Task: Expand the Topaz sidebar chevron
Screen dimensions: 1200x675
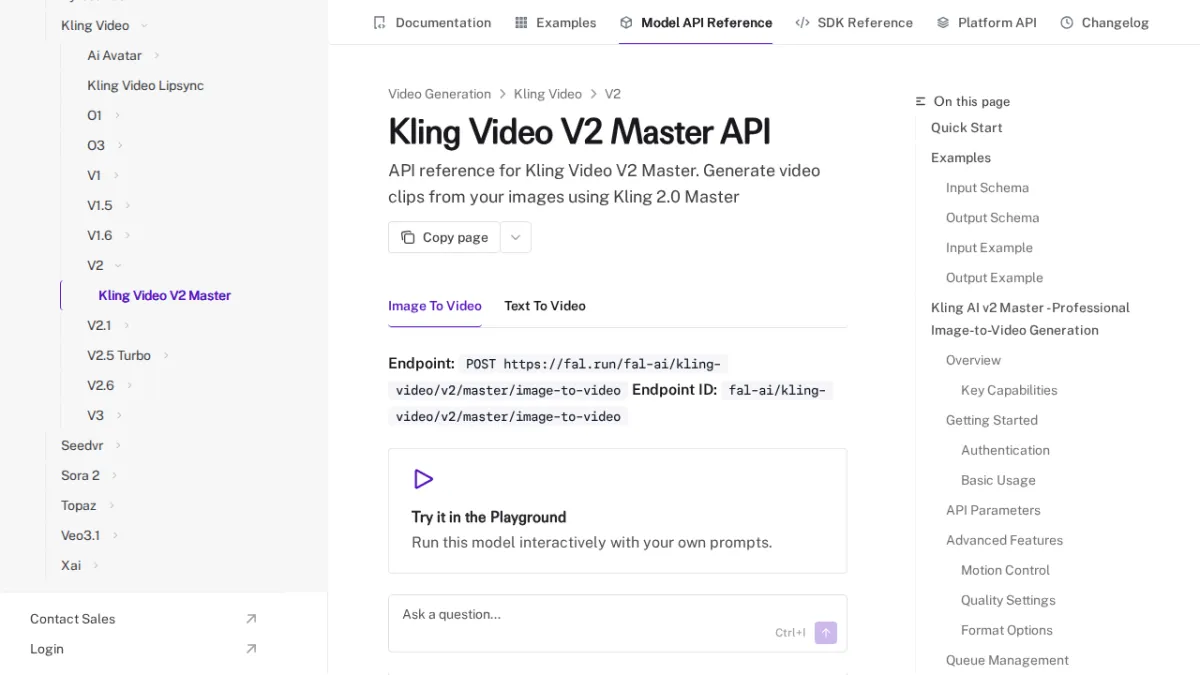Action: pos(112,506)
